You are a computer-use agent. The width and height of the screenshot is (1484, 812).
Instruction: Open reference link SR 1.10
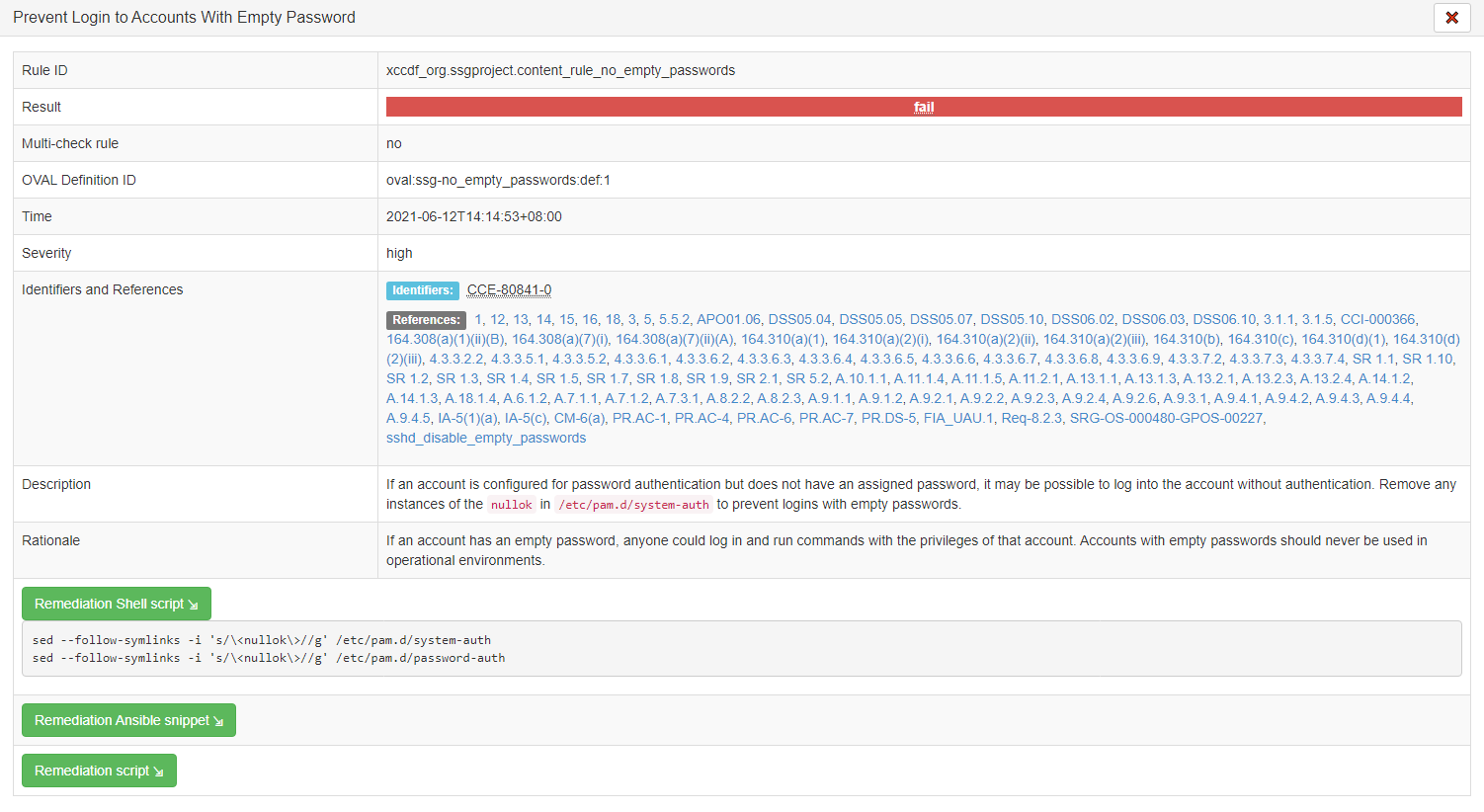pyautogui.click(x=1428, y=359)
